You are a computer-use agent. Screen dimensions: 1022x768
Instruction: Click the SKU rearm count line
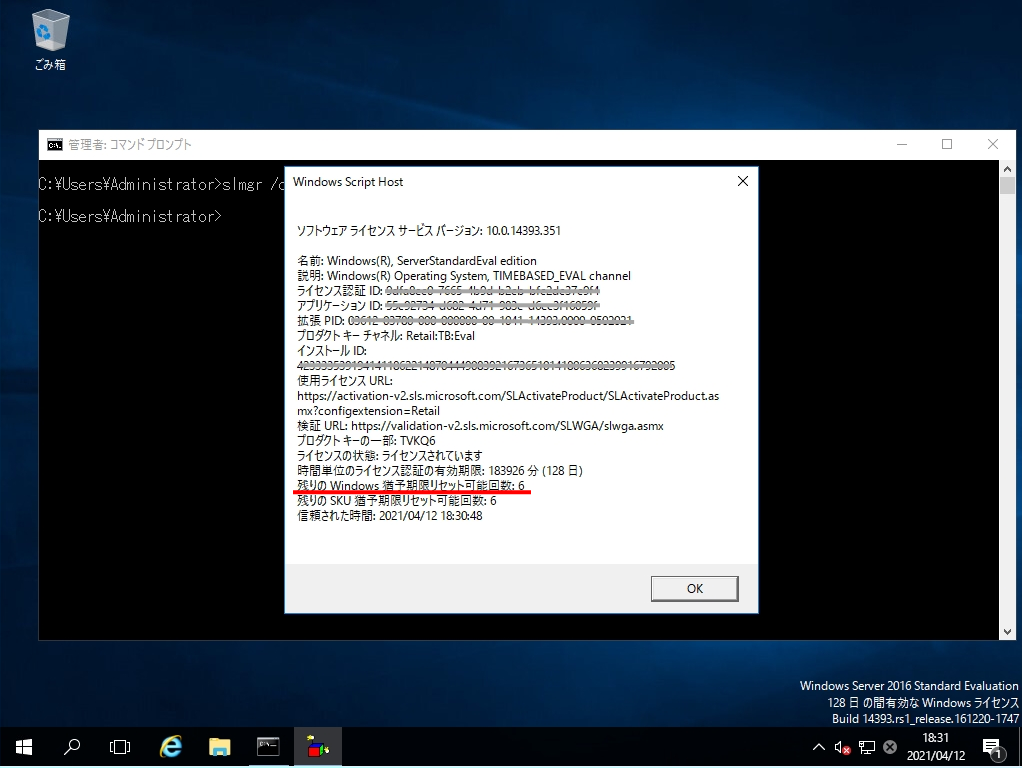[x=397, y=501]
